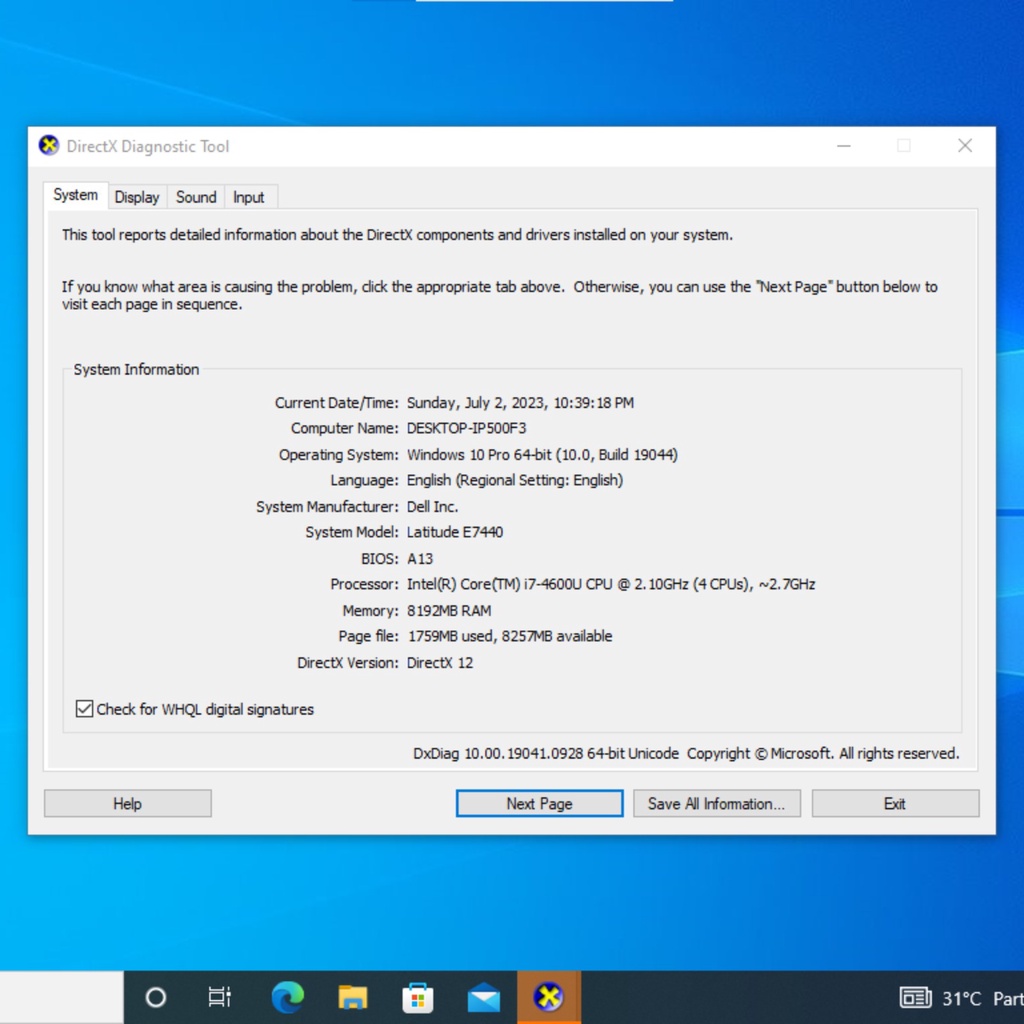Close the DirectX Diagnostic Tool window
This screenshot has width=1024, height=1024.
pos(965,146)
